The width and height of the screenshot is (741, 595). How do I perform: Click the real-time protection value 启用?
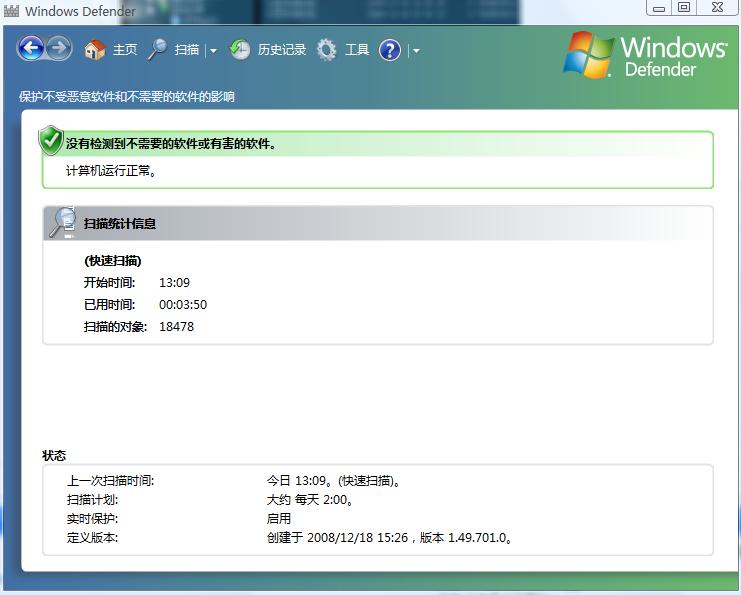(x=279, y=519)
